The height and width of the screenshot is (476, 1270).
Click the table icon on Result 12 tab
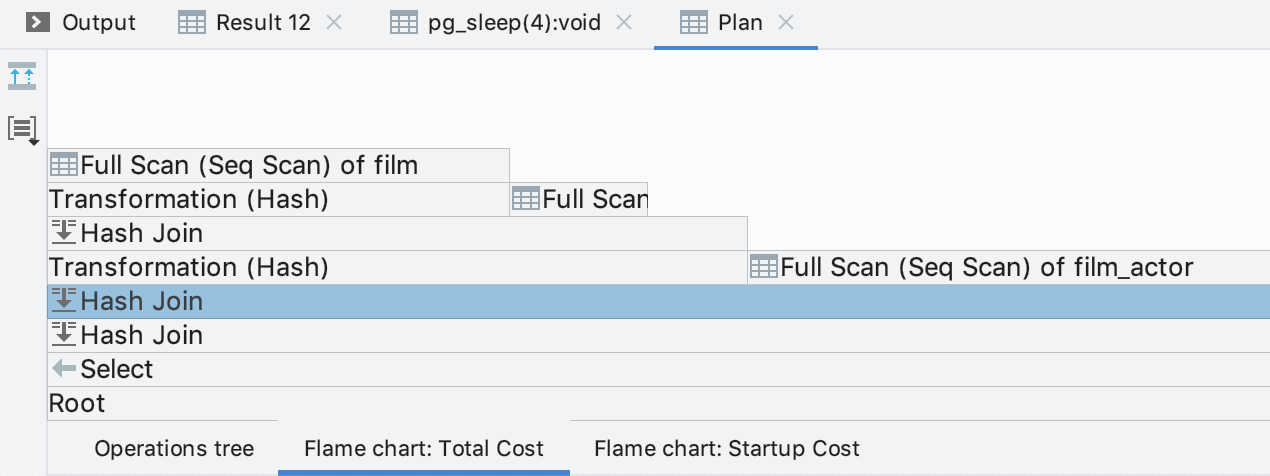[192, 22]
